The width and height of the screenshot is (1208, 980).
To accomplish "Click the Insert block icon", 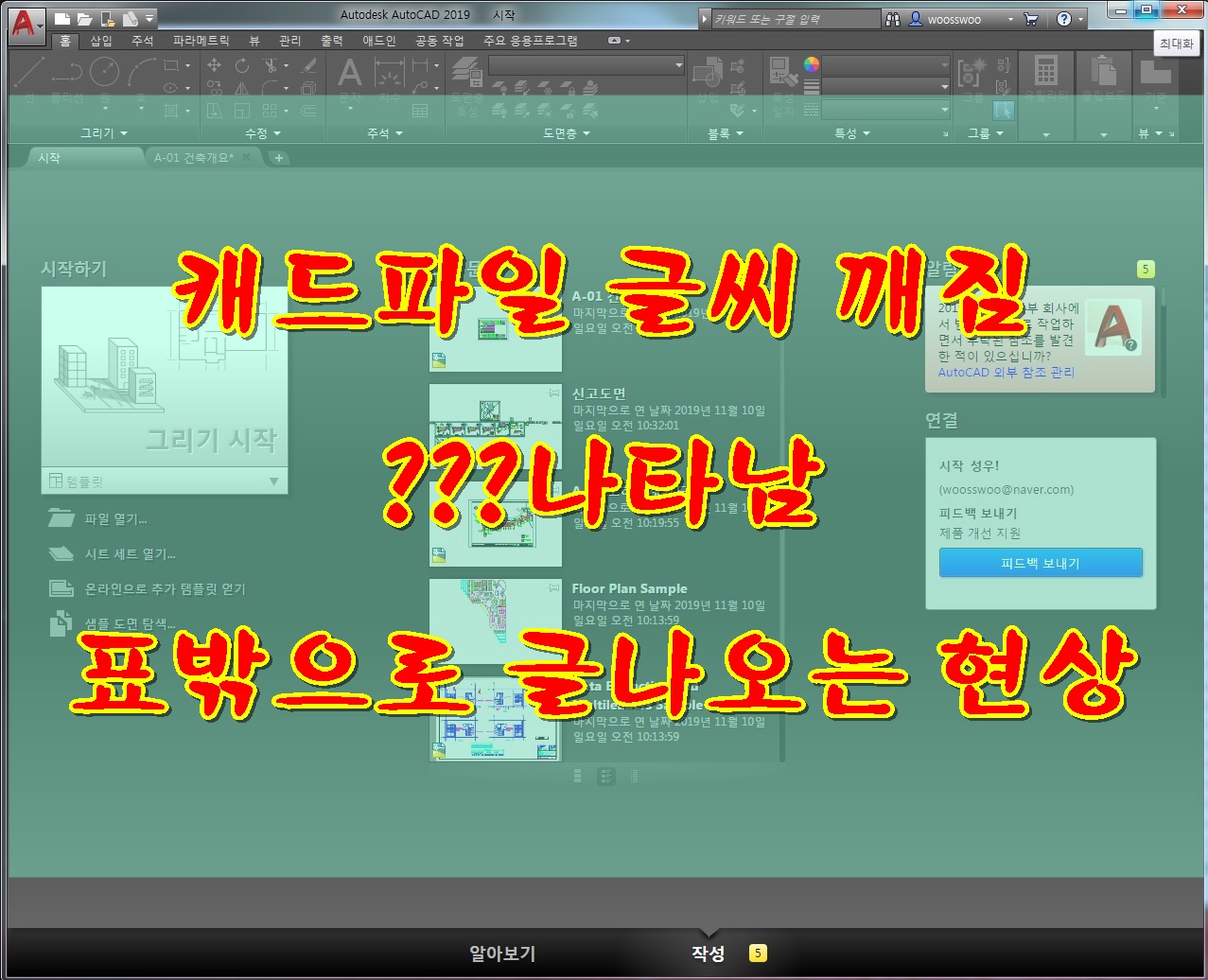I will tap(708, 74).
